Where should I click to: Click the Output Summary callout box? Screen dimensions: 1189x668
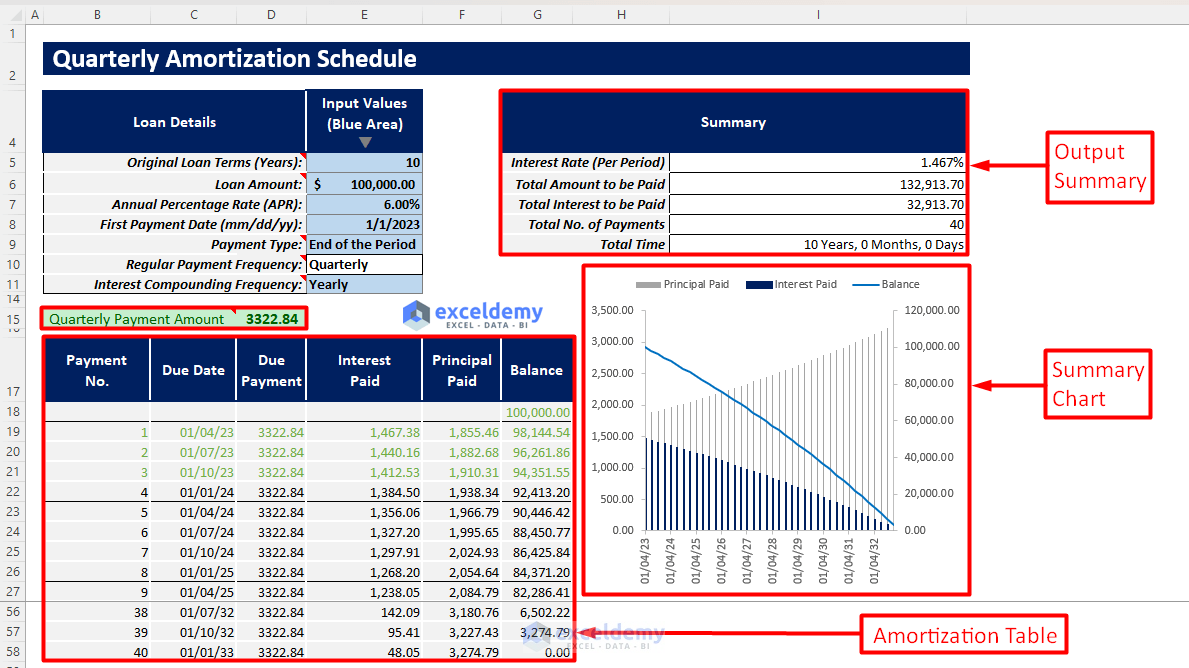pos(1099,167)
